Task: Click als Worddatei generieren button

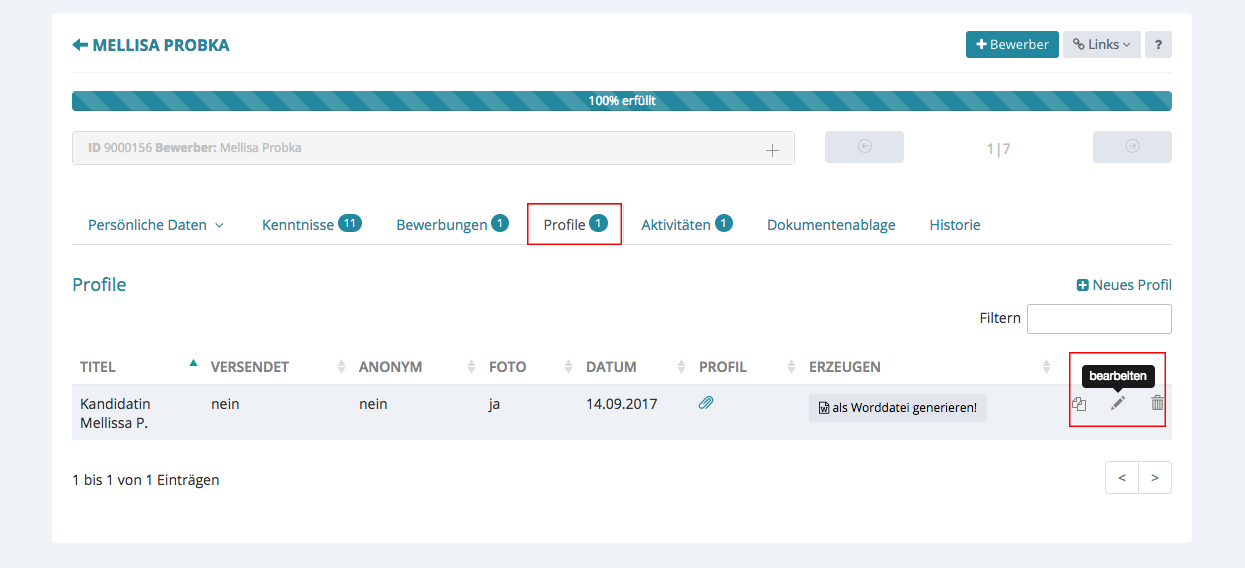Action: [x=897, y=408]
